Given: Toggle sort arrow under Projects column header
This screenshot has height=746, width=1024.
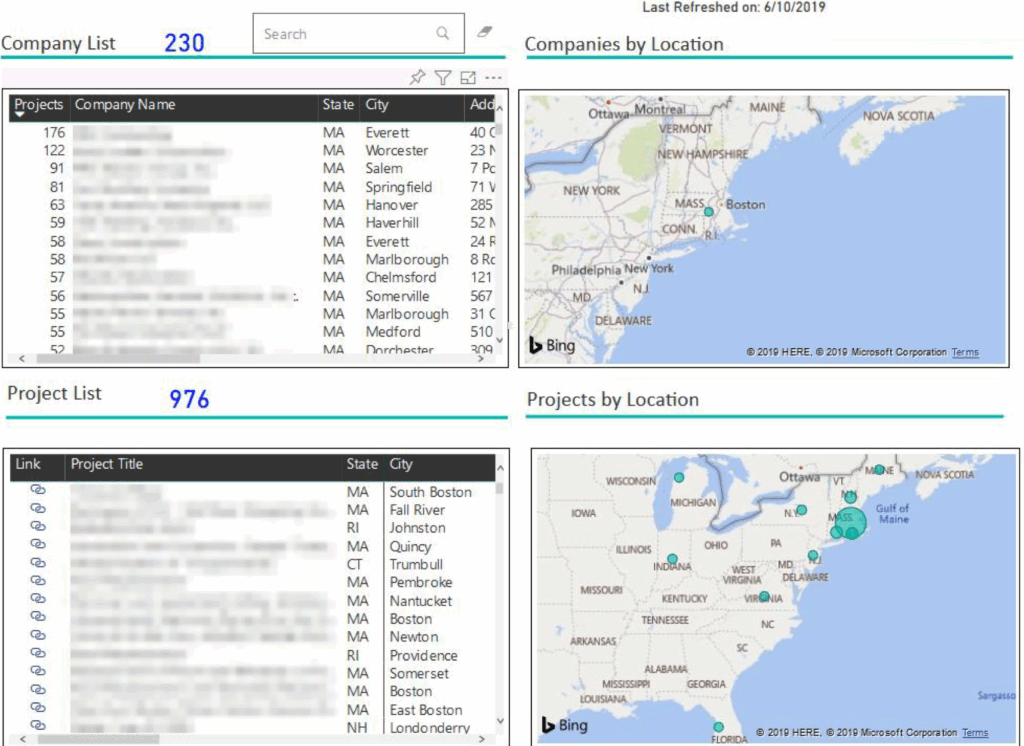Looking at the screenshot, I should click(x=18, y=115).
